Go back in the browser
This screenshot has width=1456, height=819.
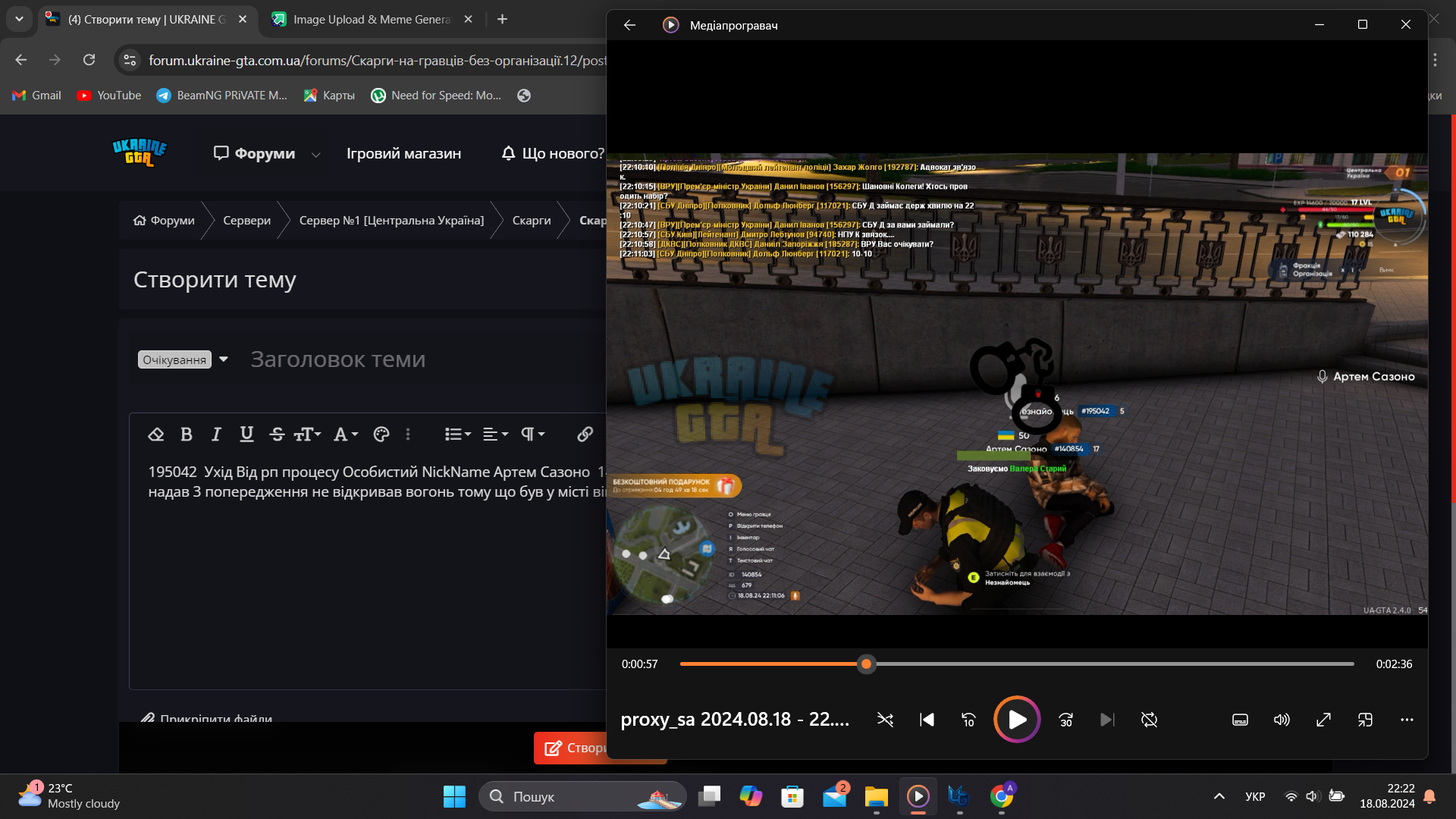(x=20, y=60)
